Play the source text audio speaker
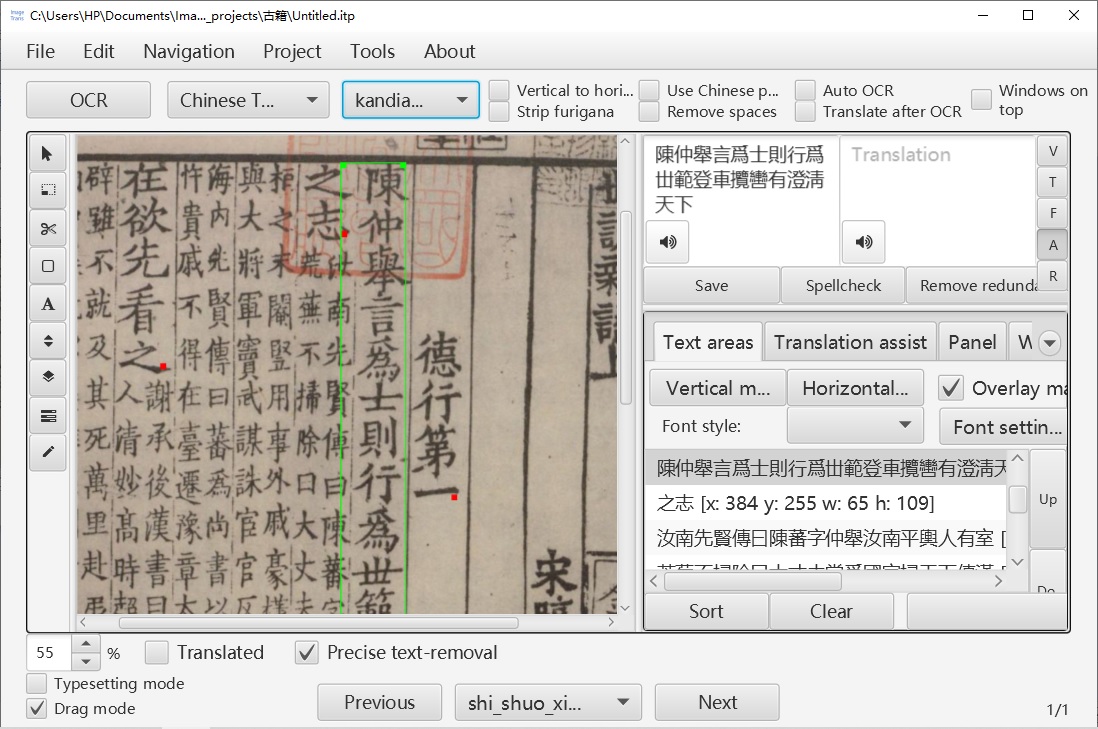This screenshot has width=1098, height=729. pyautogui.click(x=667, y=242)
